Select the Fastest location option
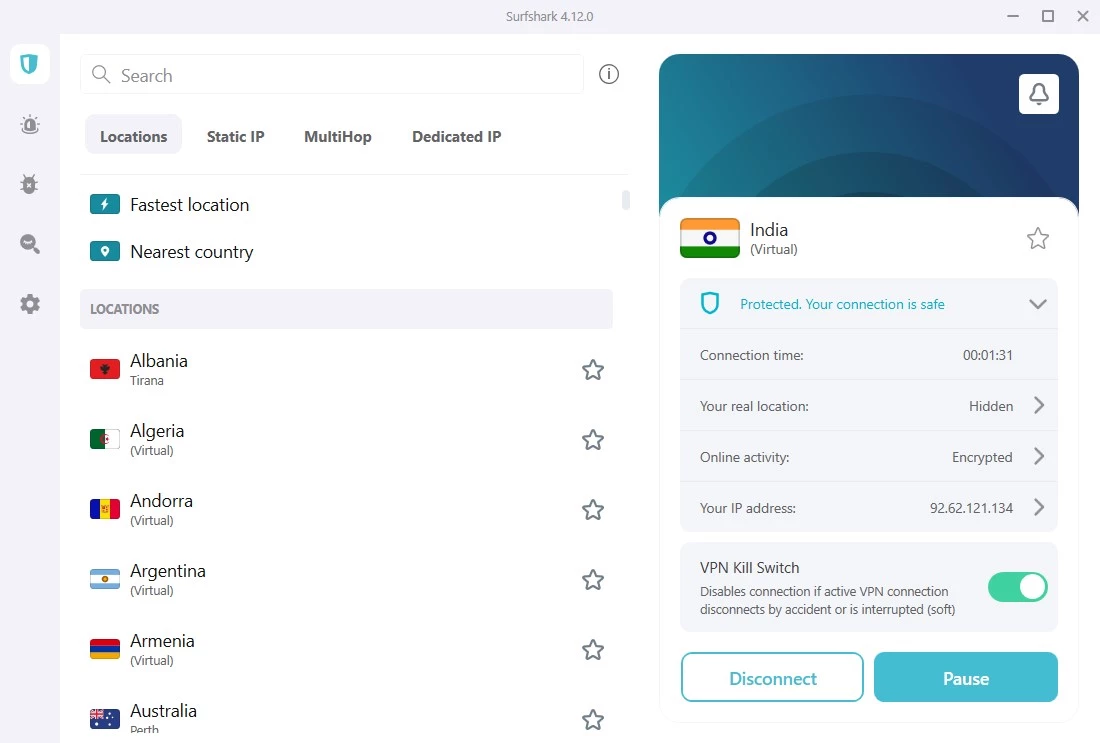This screenshot has width=1100, height=743. (189, 204)
